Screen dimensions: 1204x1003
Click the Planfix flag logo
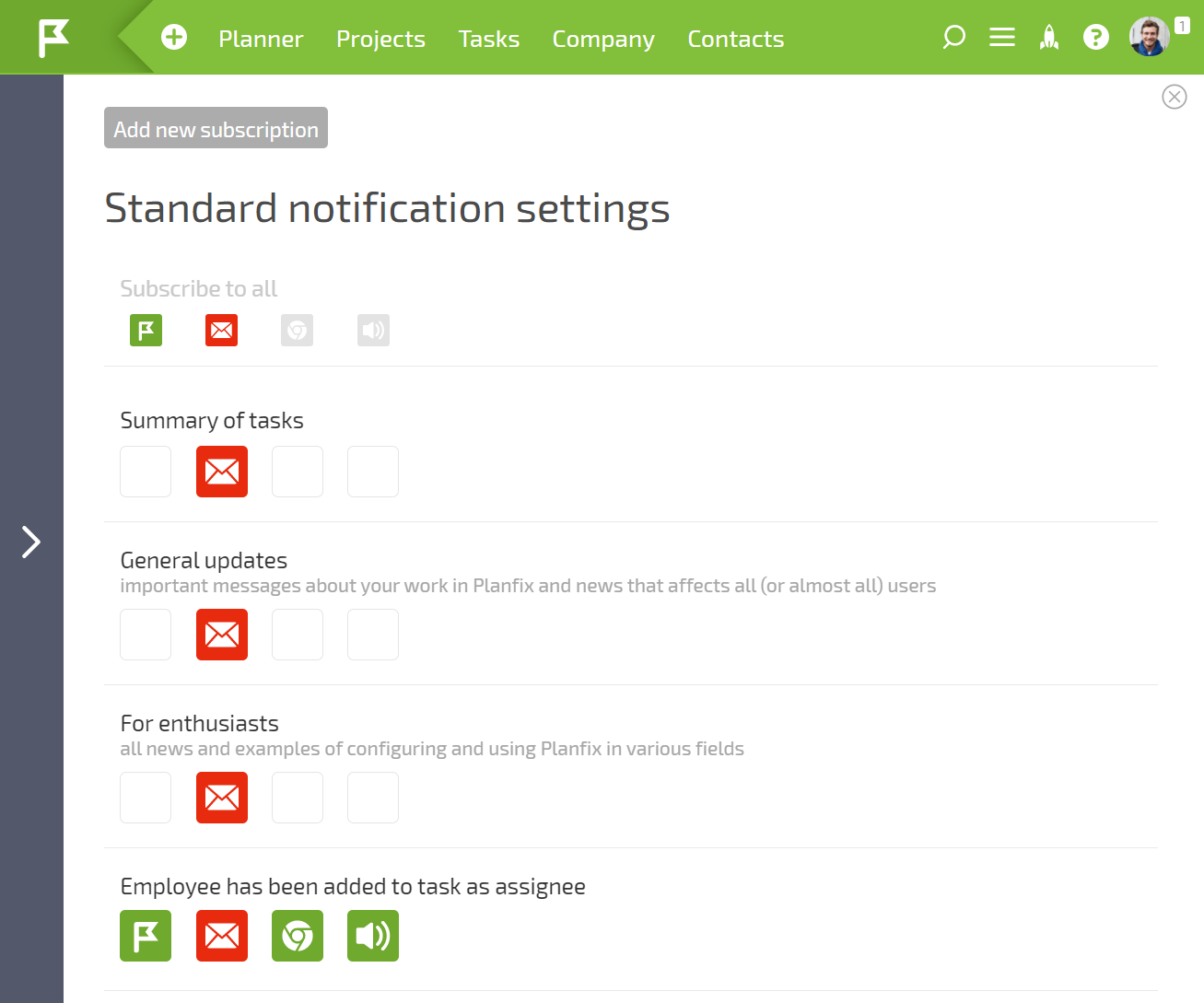click(x=53, y=38)
